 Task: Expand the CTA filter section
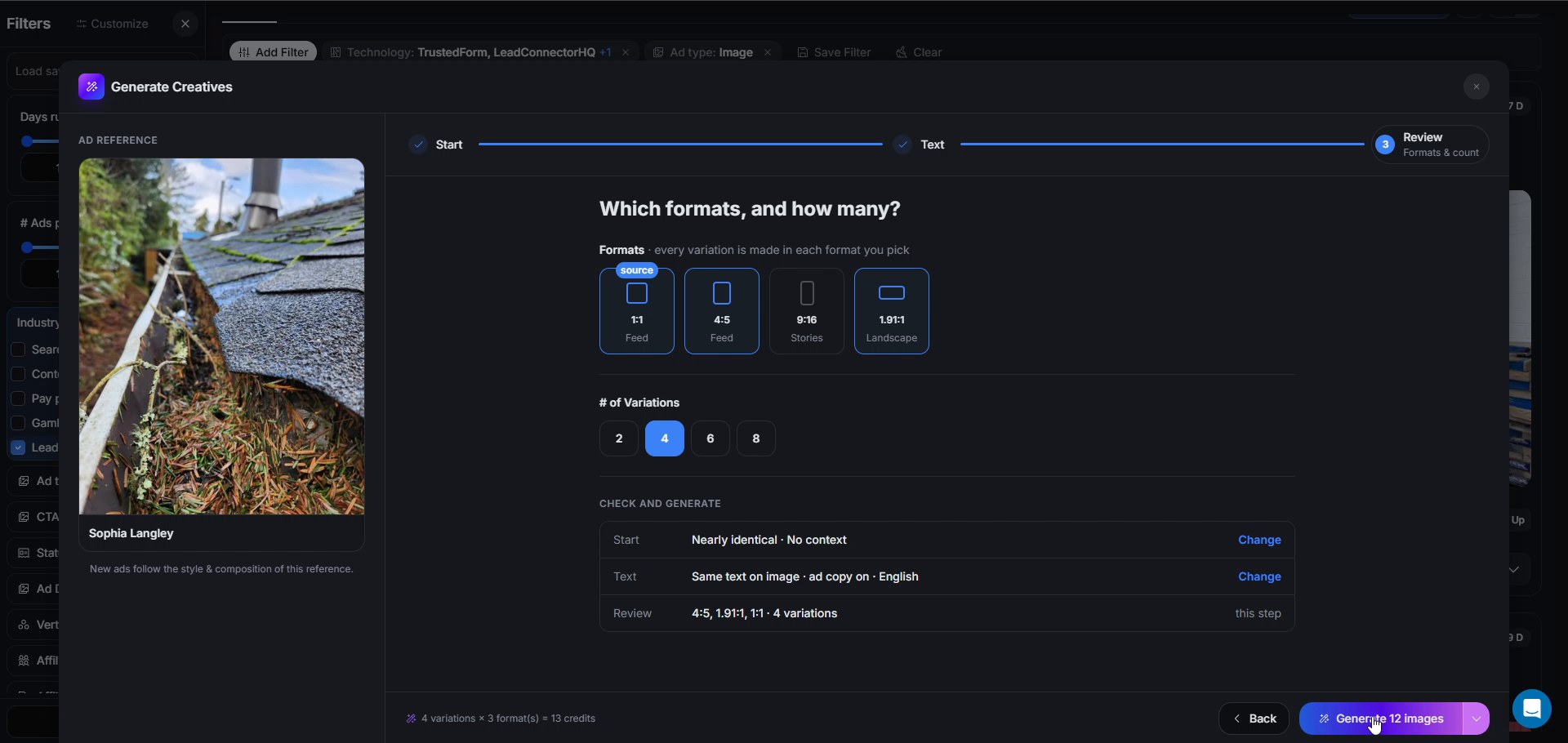tap(33, 517)
